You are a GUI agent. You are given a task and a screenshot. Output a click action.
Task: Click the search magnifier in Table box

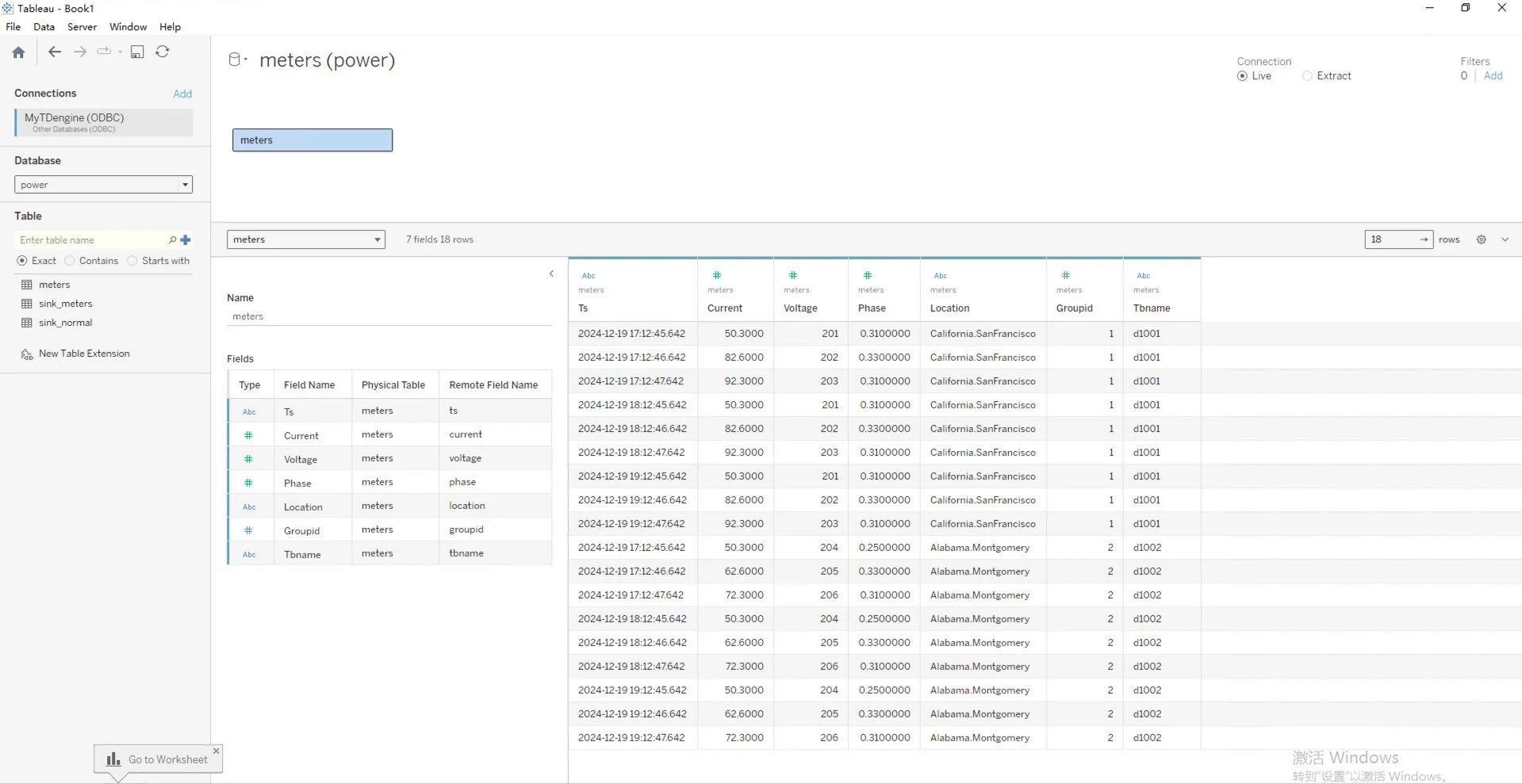[x=172, y=239]
